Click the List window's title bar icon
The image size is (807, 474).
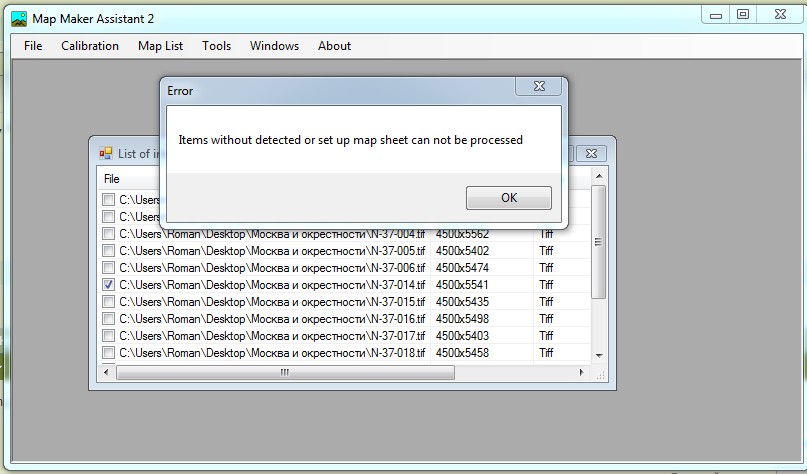coord(105,153)
